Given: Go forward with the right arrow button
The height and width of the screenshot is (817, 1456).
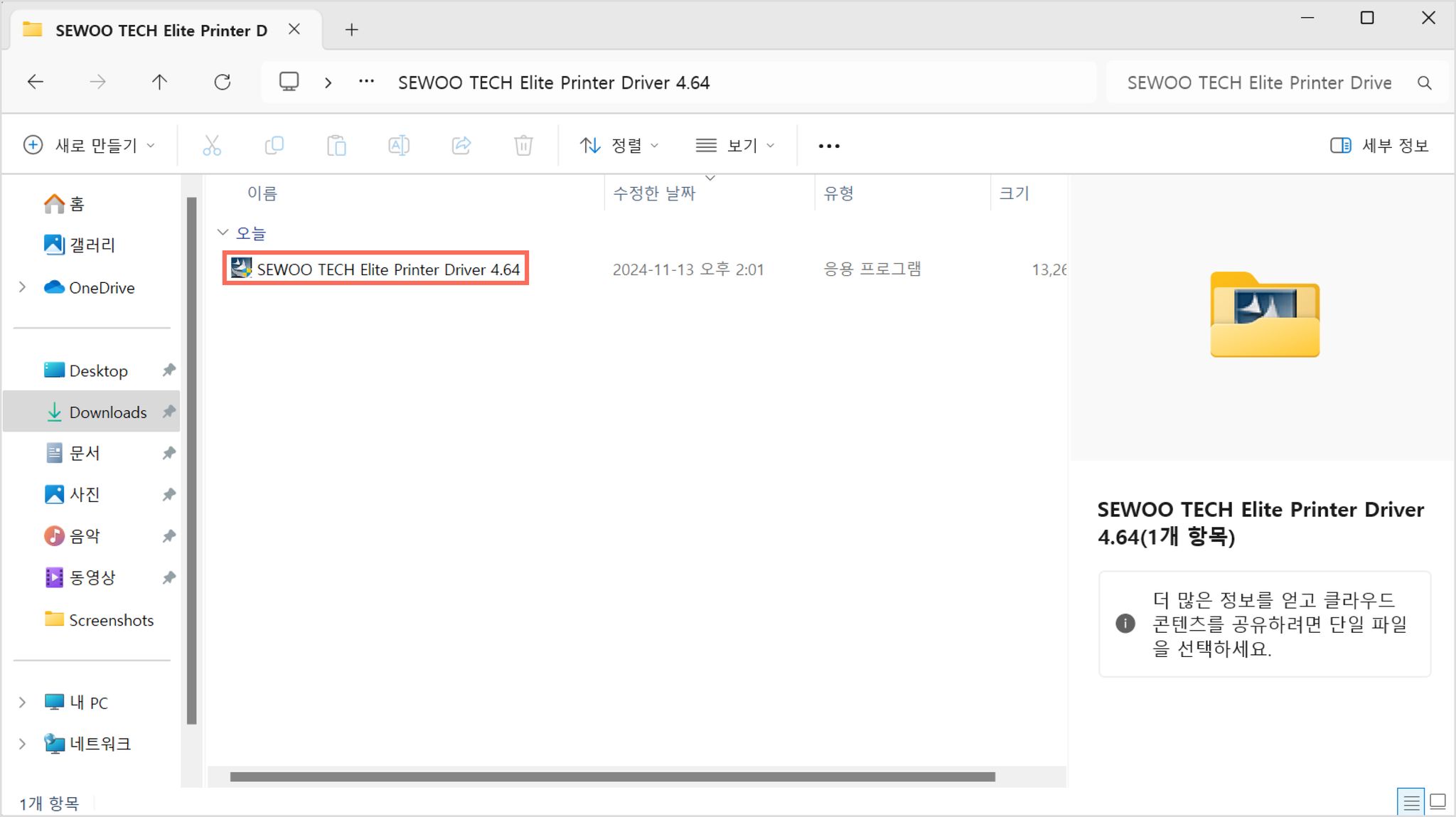Looking at the screenshot, I should 97,82.
